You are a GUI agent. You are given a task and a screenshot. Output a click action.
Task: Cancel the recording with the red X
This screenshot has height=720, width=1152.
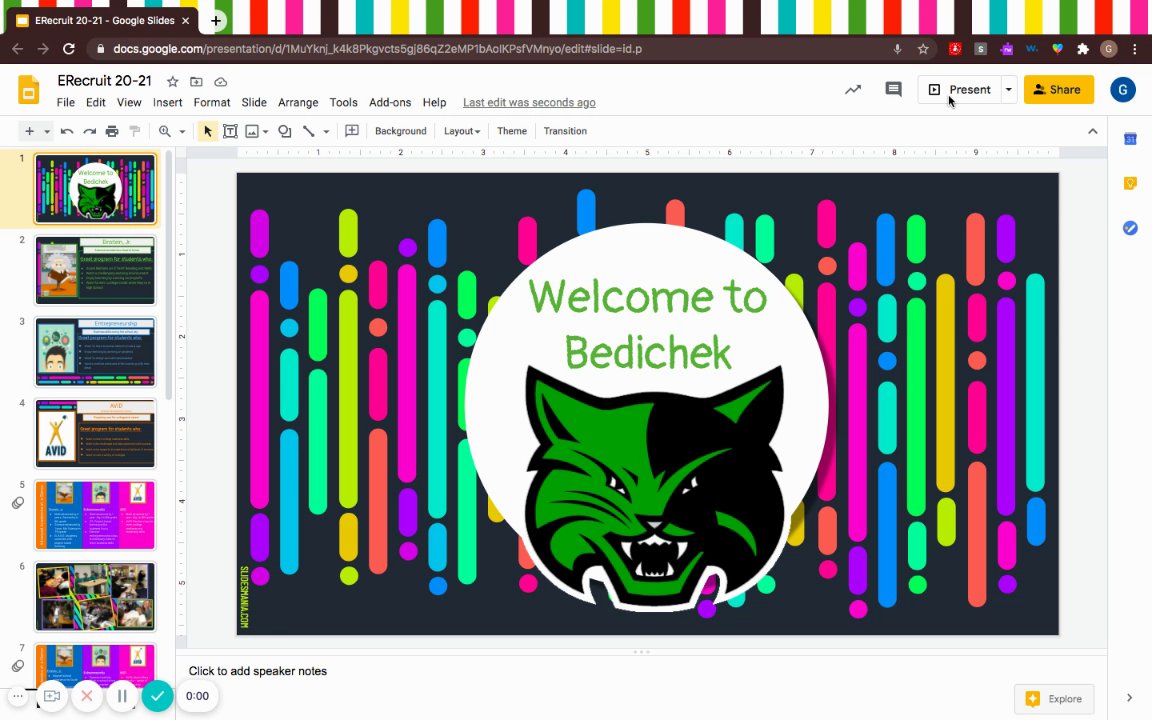(x=87, y=696)
